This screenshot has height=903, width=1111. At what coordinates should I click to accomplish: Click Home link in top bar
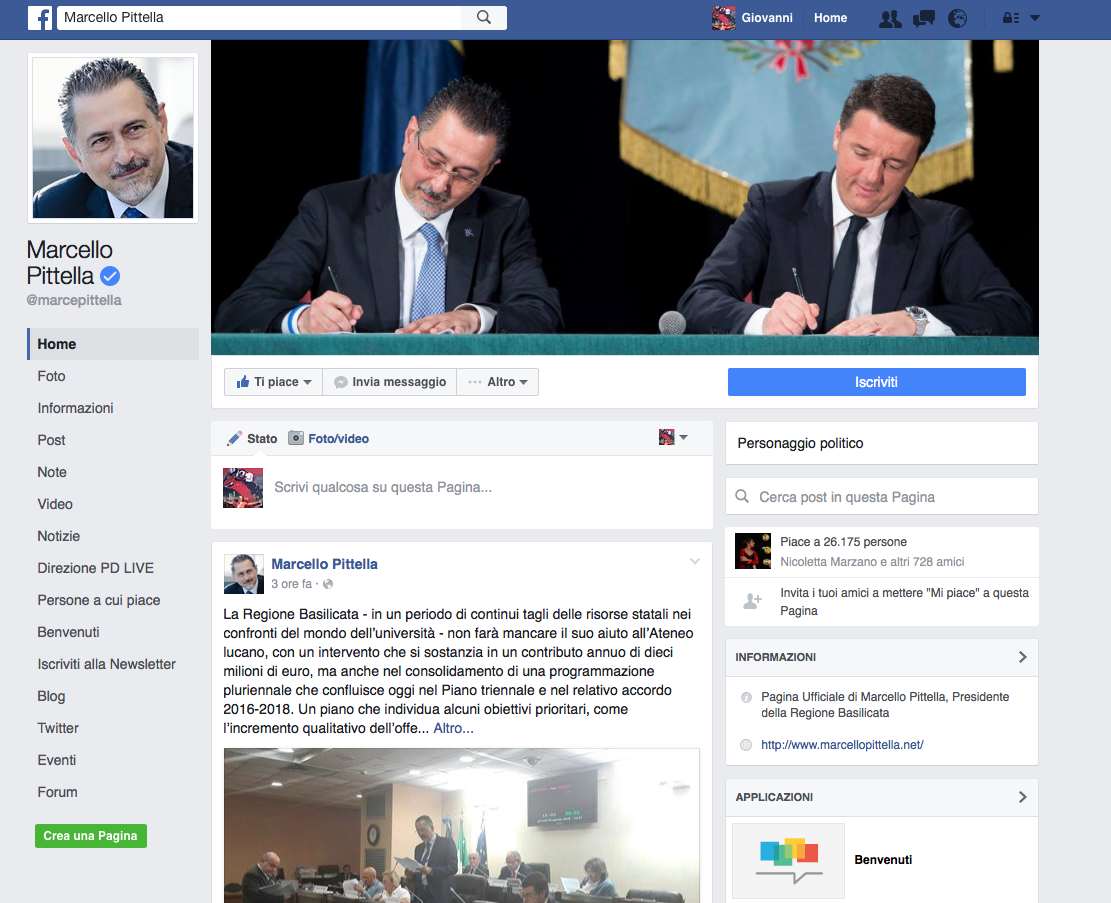click(830, 18)
